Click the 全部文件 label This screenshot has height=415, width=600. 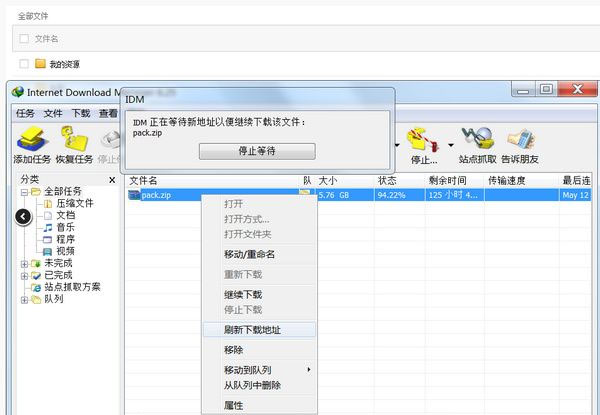click(x=33, y=16)
